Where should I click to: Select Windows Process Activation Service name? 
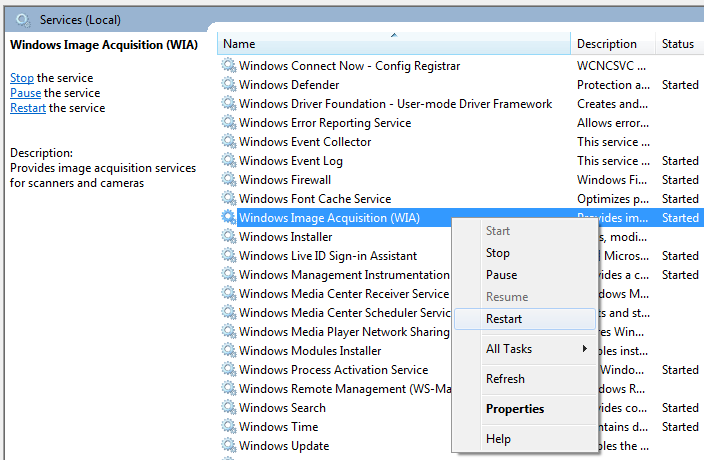pos(333,369)
